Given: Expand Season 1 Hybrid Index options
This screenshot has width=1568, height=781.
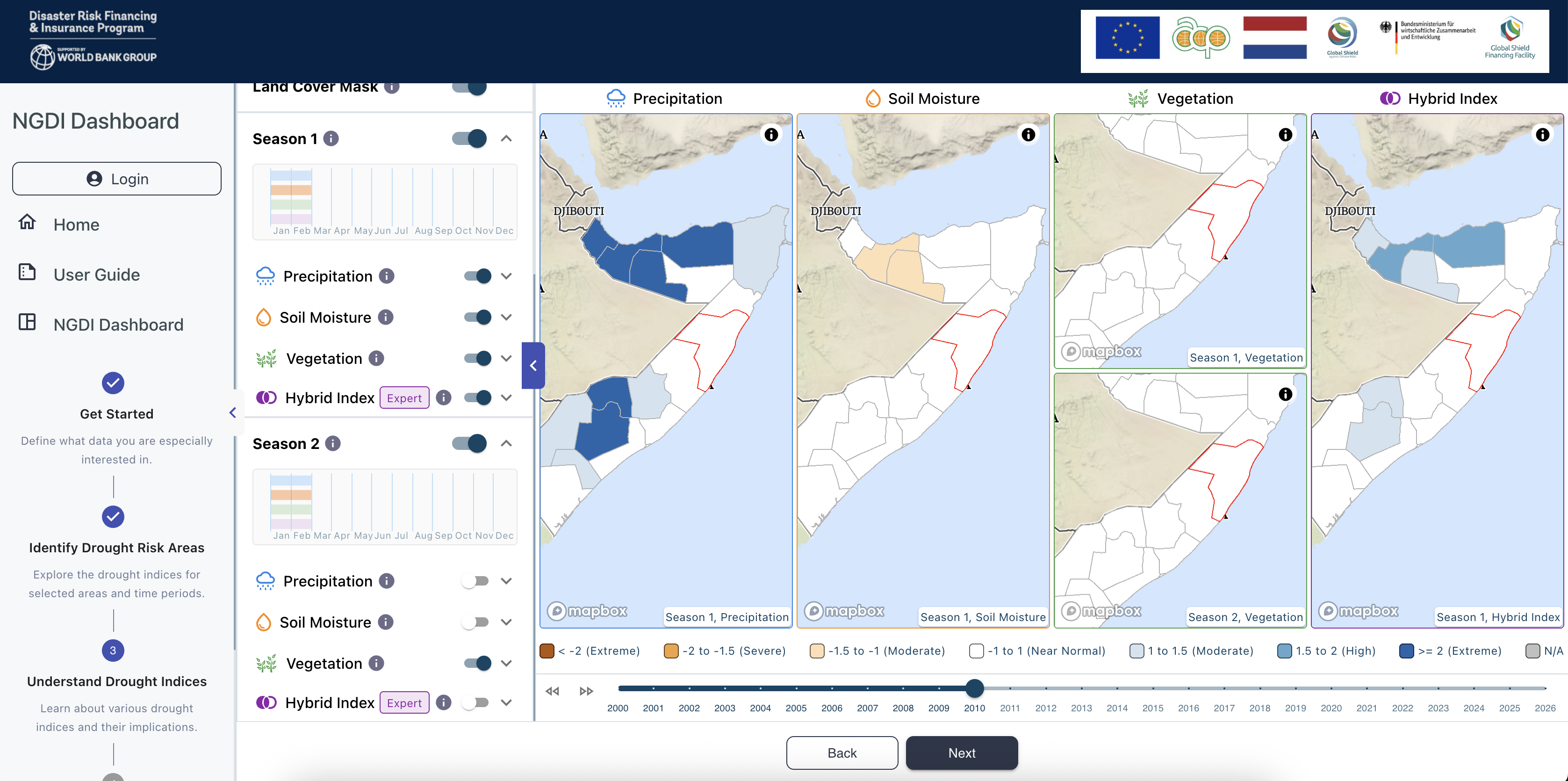Looking at the screenshot, I should (506, 398).
